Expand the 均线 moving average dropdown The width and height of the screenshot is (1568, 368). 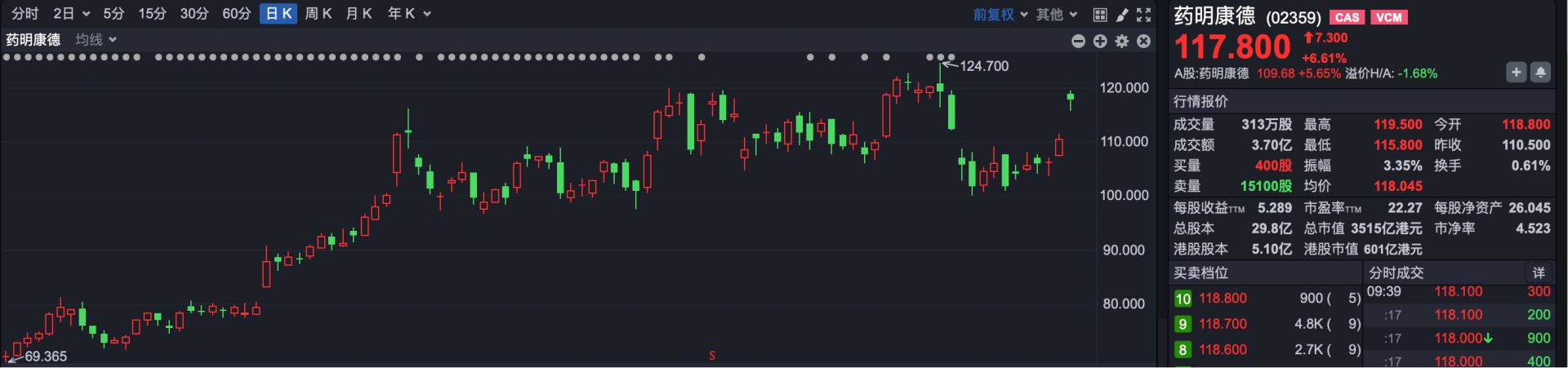(96, 40)
